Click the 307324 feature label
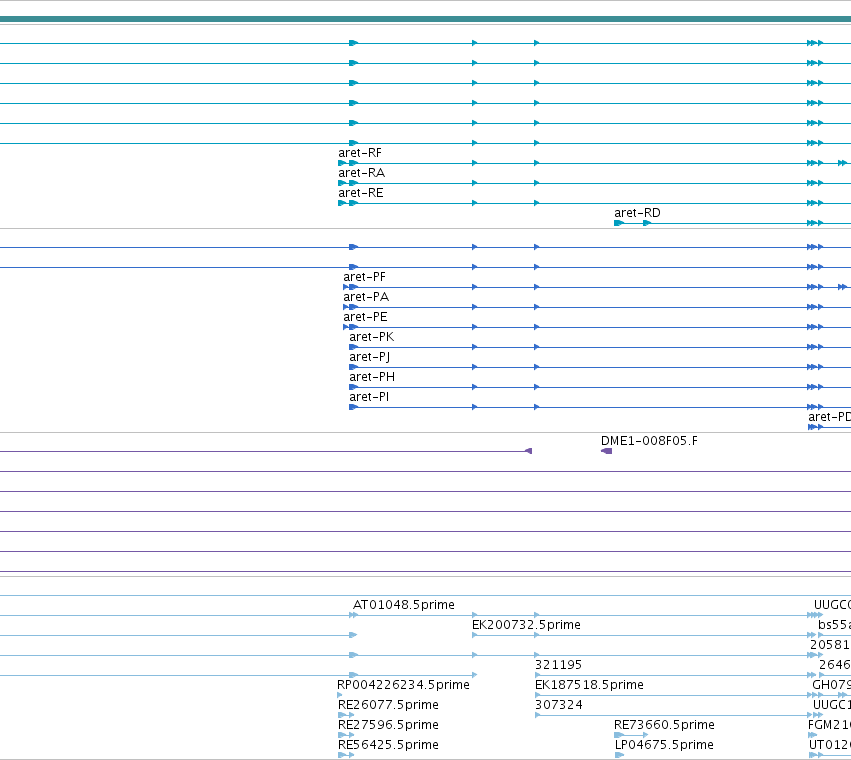 point(559,705)
